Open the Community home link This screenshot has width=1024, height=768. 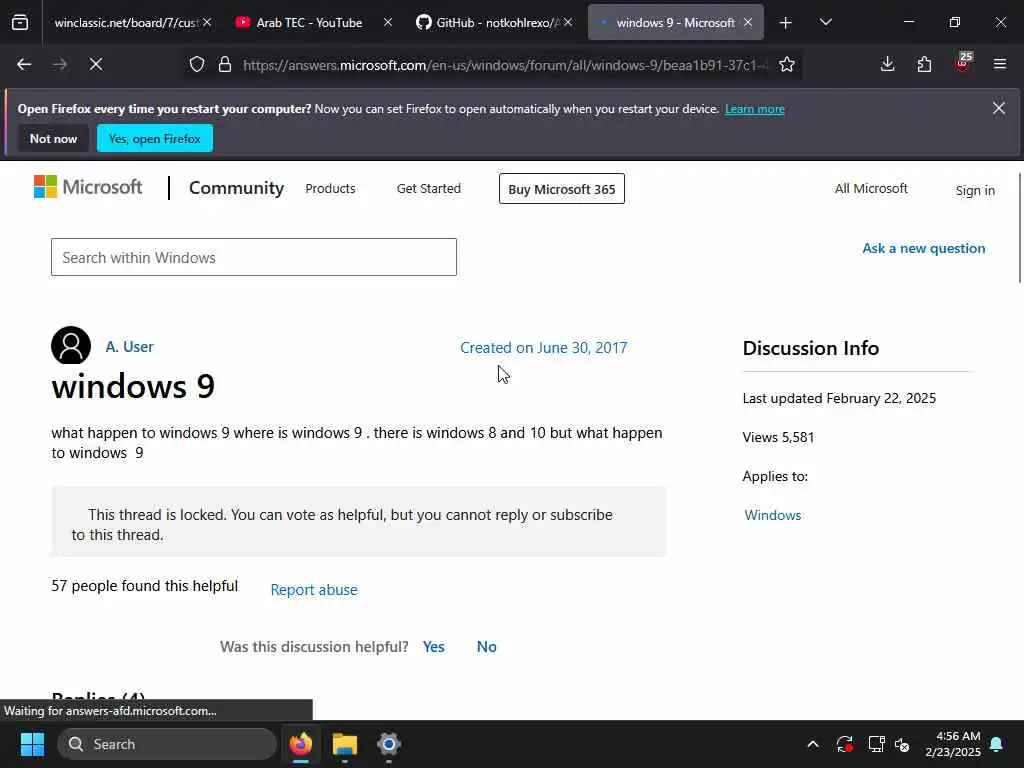pos(236,188)
